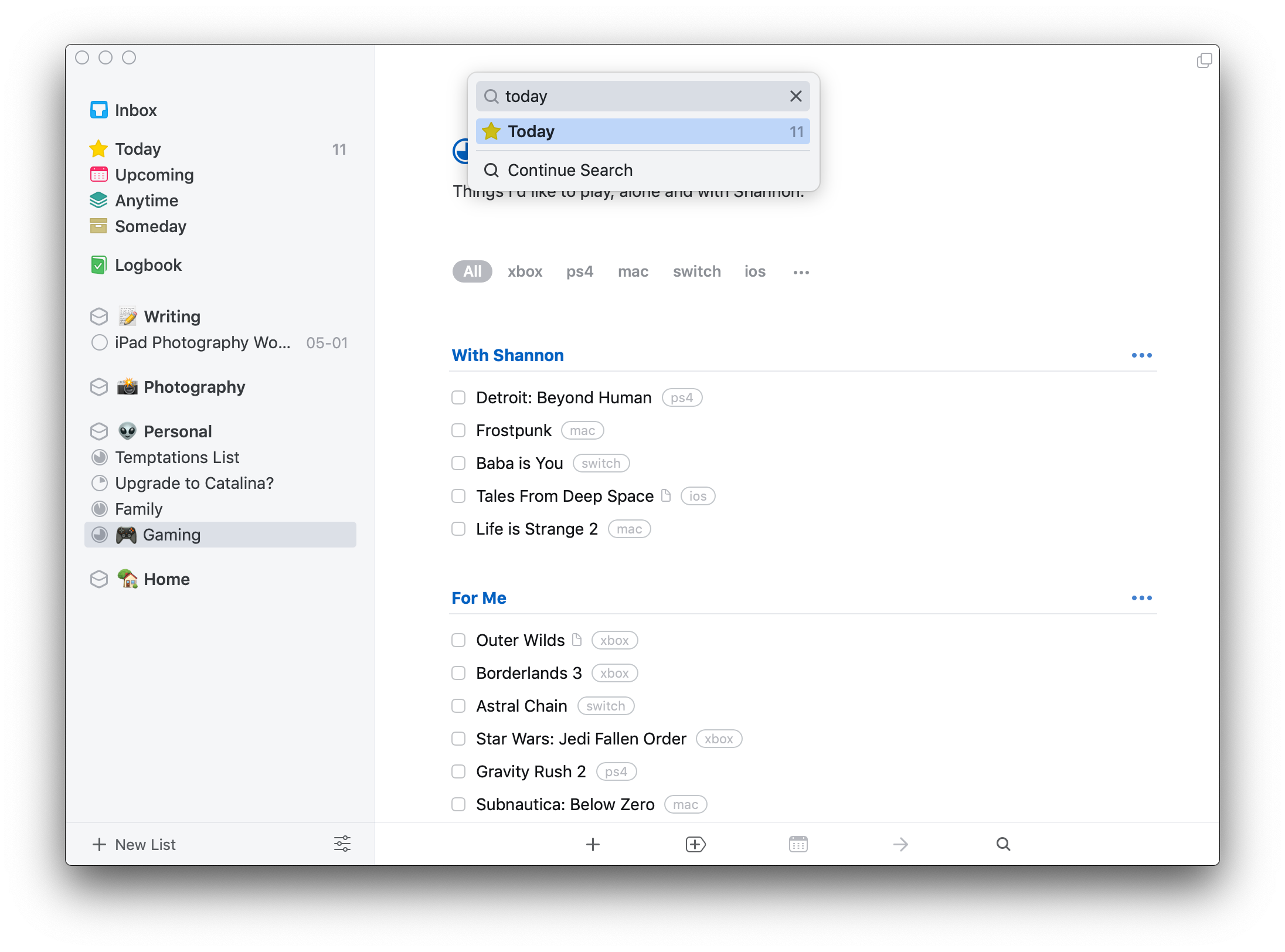Open the Photography area
Viewport: 1285px width, 952px height.
(x=220, y=387)
